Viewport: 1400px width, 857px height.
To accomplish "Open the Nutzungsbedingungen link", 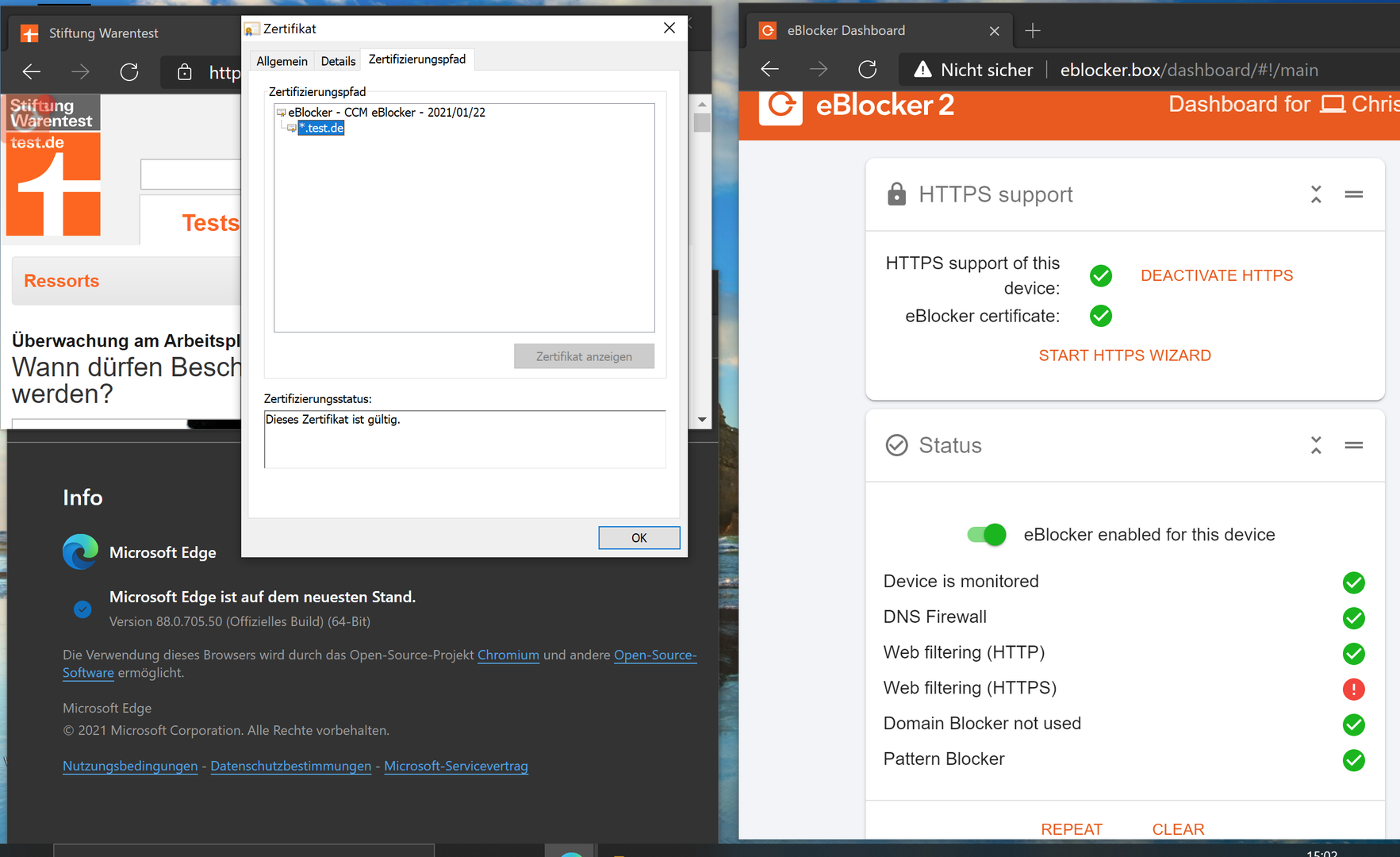I will coord(130,766).
